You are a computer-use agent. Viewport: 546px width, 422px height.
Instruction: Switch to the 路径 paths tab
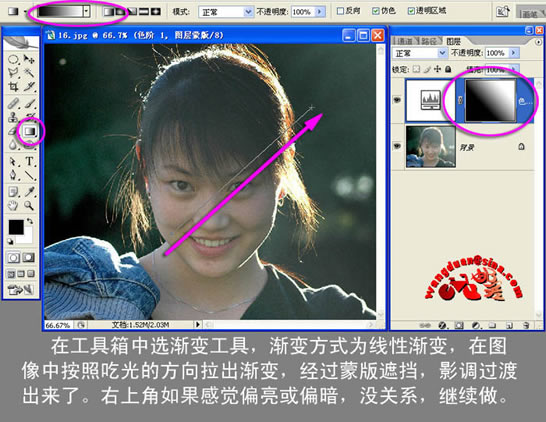click(429, 41)
